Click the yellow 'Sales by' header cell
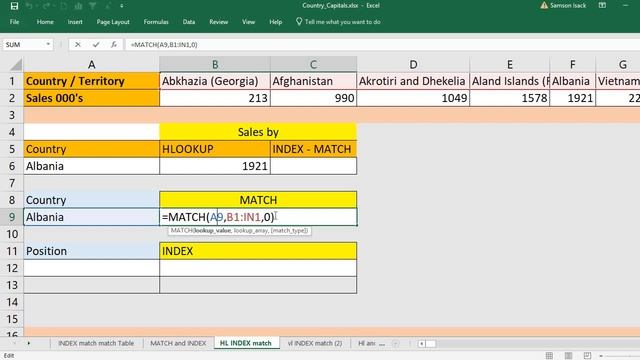Viewport: 640px width, 360px height. coord(258,132)
